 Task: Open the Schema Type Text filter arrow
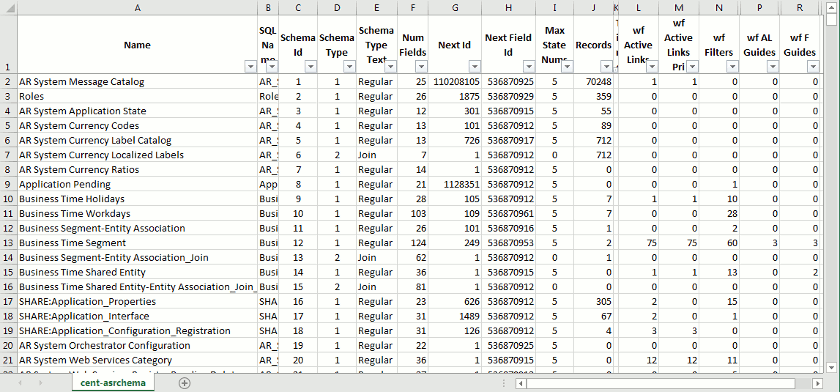pos(390,66)
